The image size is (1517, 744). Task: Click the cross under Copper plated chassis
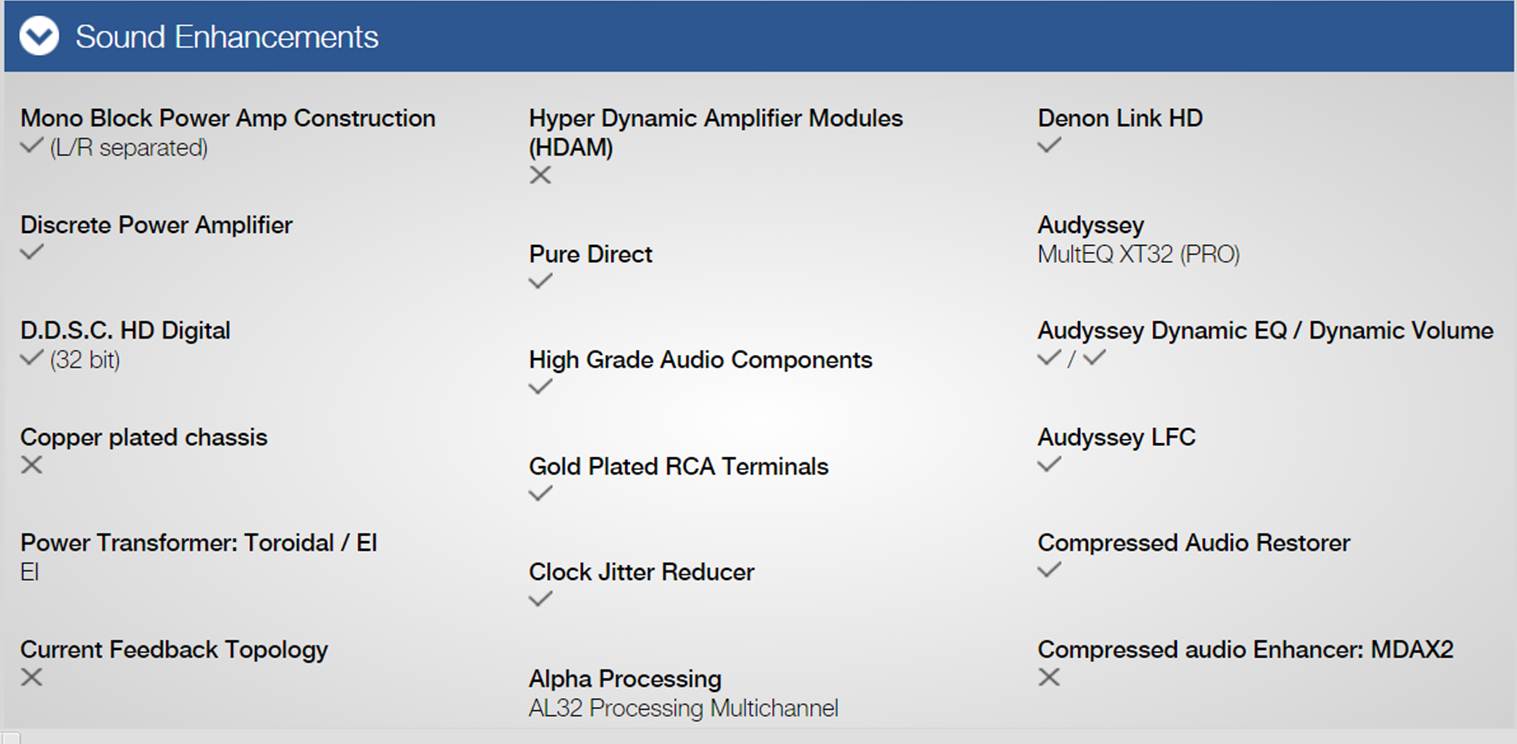click(x=32, y=465)
